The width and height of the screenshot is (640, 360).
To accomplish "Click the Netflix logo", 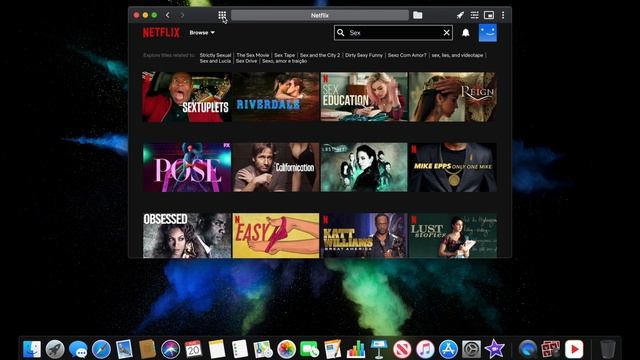I will pos(161,33).
